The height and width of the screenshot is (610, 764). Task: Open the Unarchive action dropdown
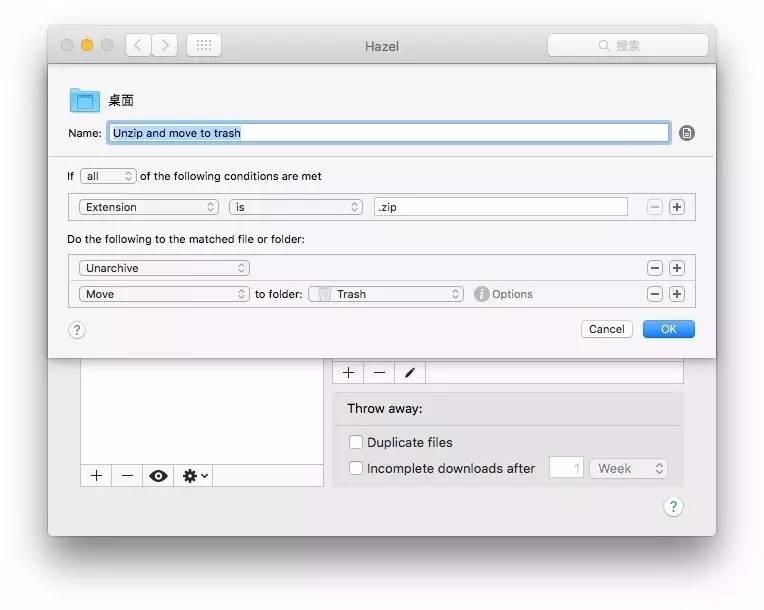coord(164,268)
